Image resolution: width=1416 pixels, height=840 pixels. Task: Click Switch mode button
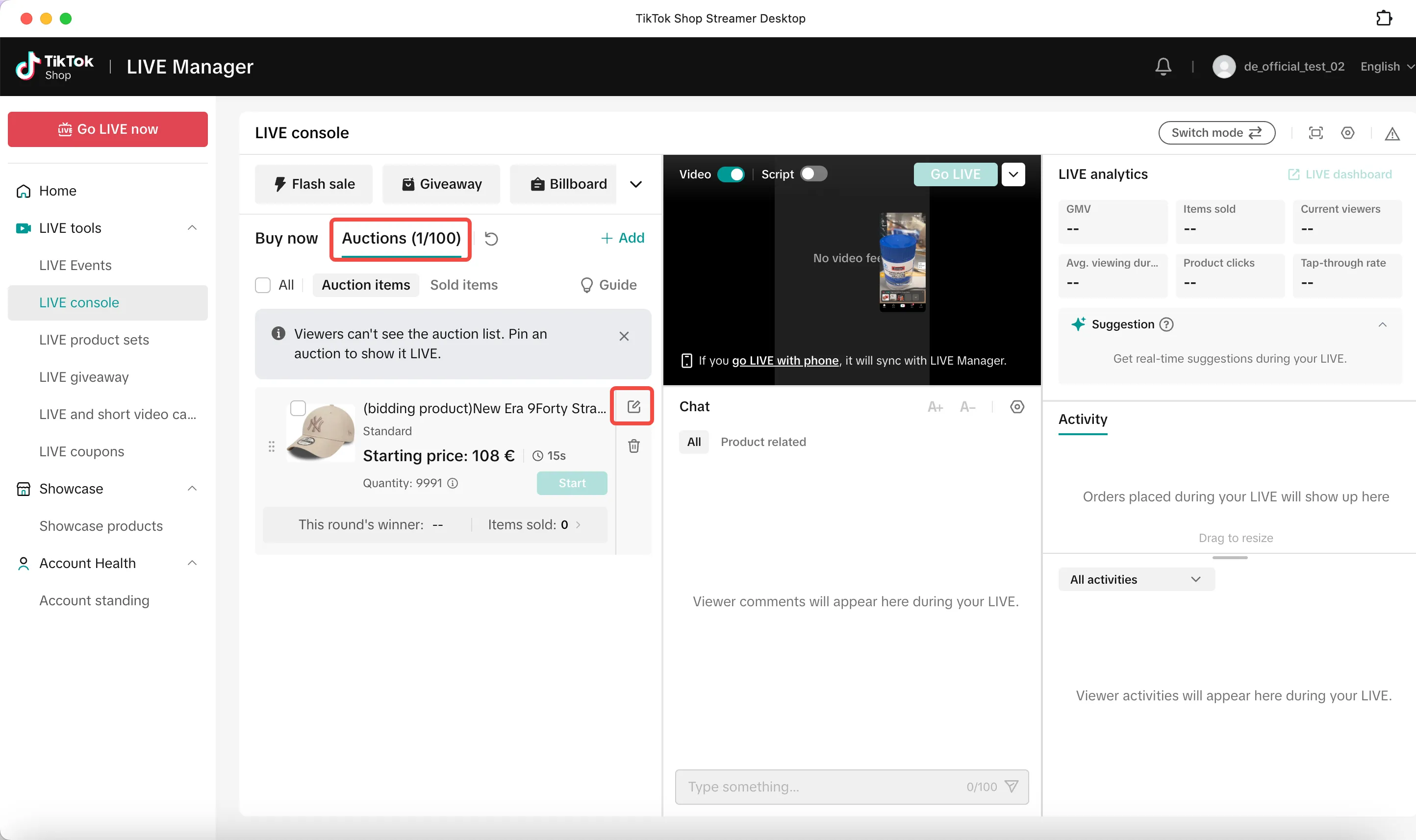pos(1216,132)
